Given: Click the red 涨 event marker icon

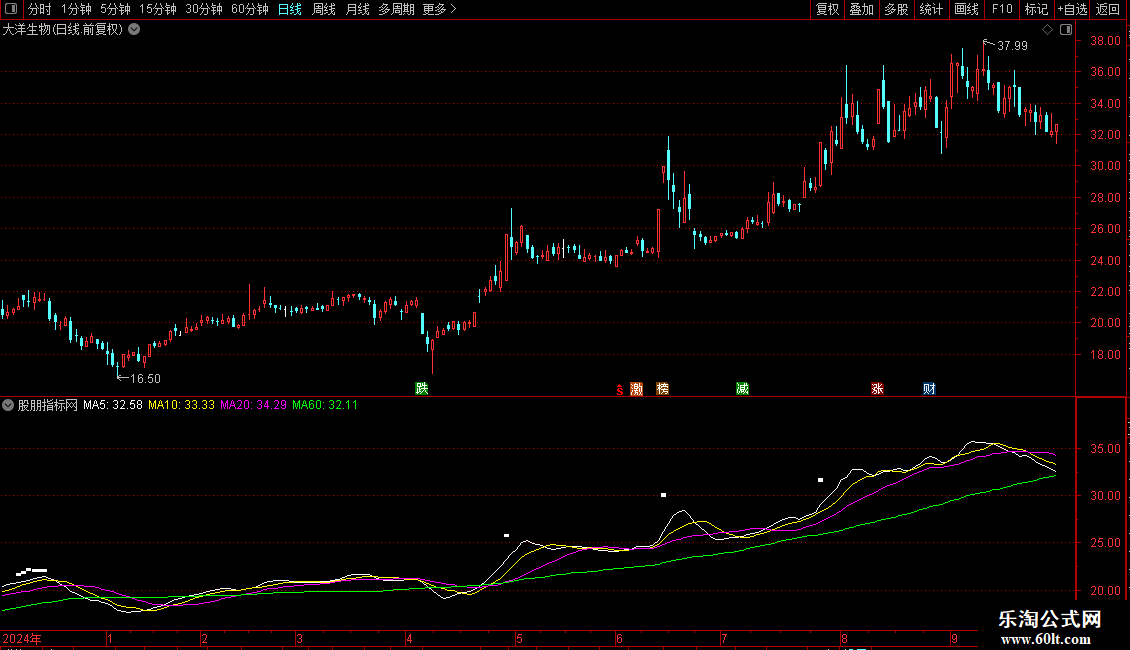Looking at the screenshot, I should (x=877, y=388).
